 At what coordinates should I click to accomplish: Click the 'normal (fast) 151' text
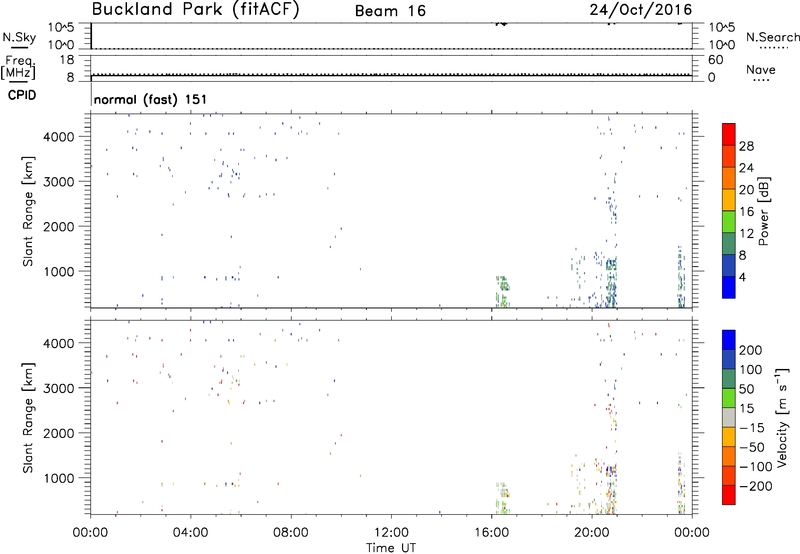tap(150, 99)
